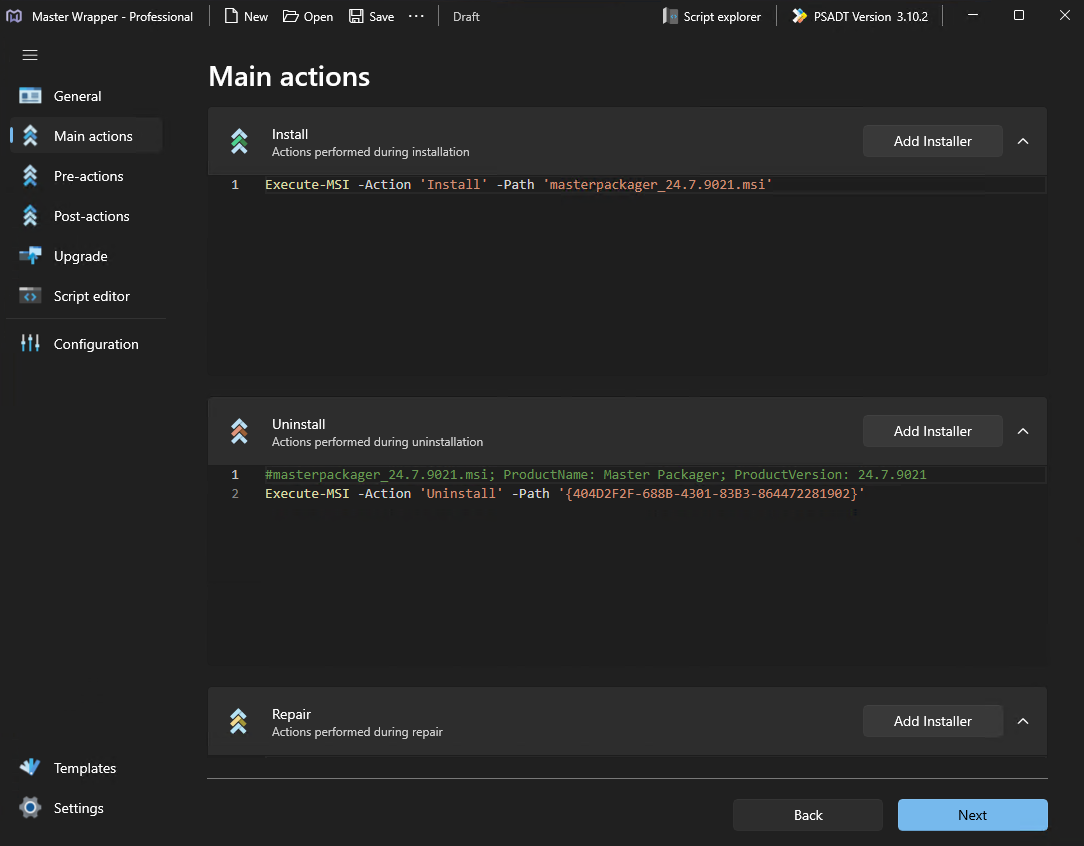Click the green Install section icon
1084x846 pixels.
[x=239, y=141]
